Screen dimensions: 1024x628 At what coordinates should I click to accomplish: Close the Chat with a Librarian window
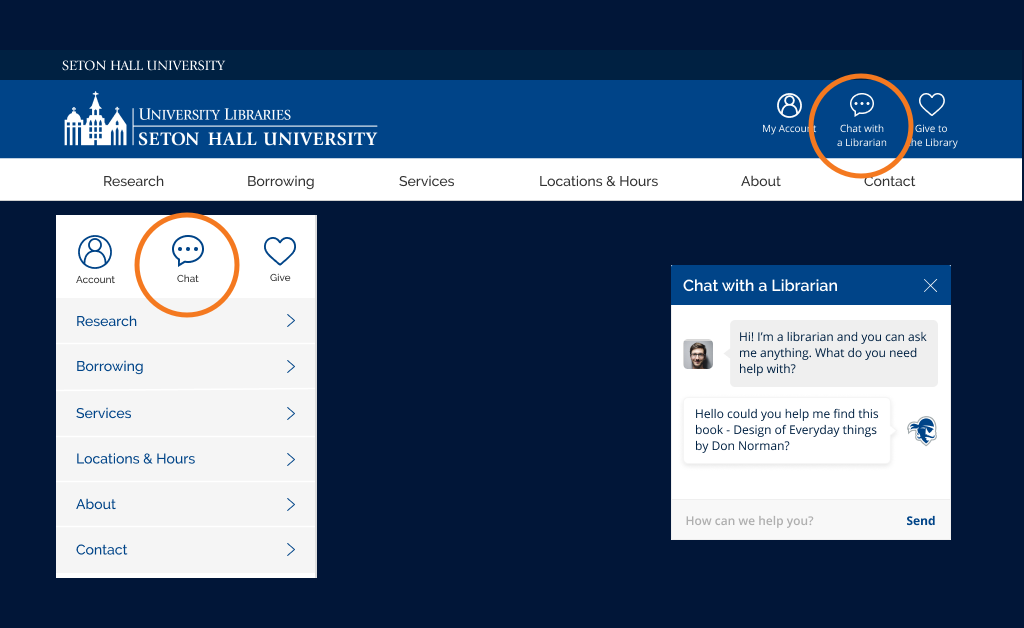coord(930,285)
